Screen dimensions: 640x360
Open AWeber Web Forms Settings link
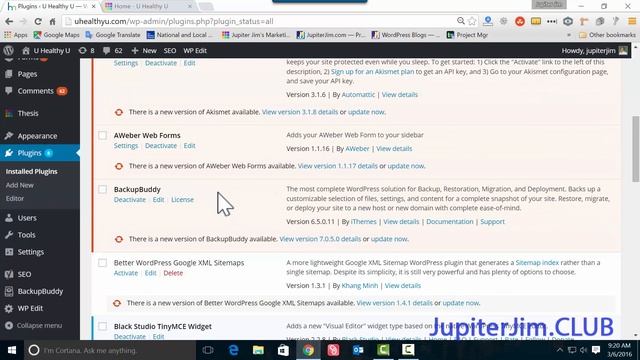point(126,146)
